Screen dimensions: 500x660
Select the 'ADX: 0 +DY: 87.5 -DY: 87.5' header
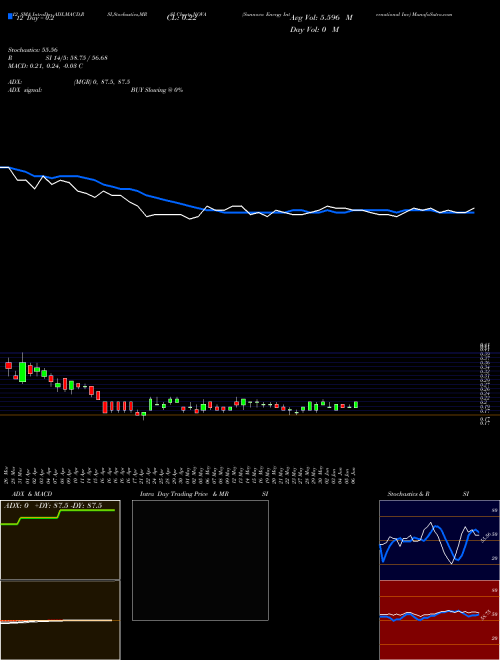(x=53, y=506)
